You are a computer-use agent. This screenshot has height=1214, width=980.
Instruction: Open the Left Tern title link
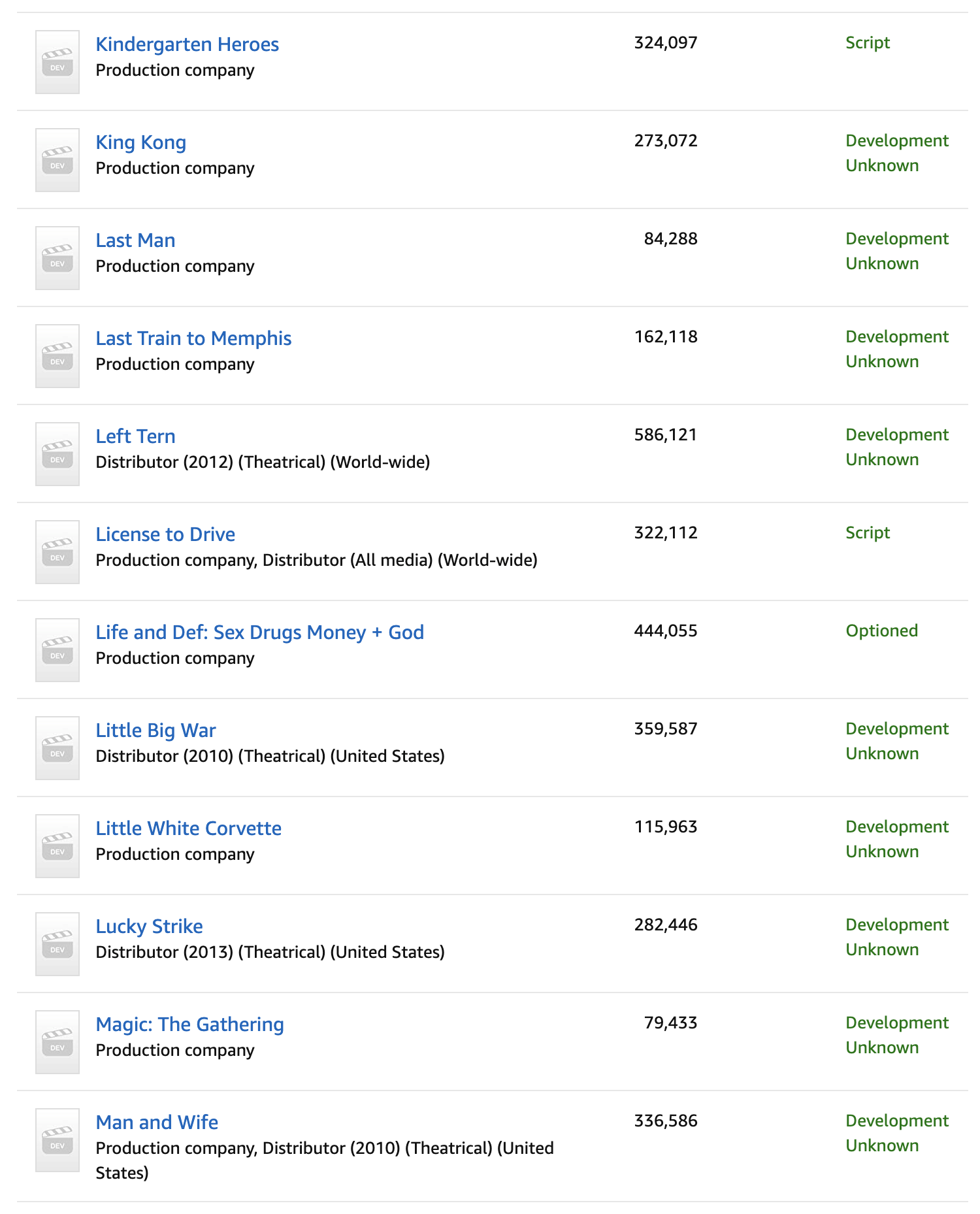click(x=135, y=436)
